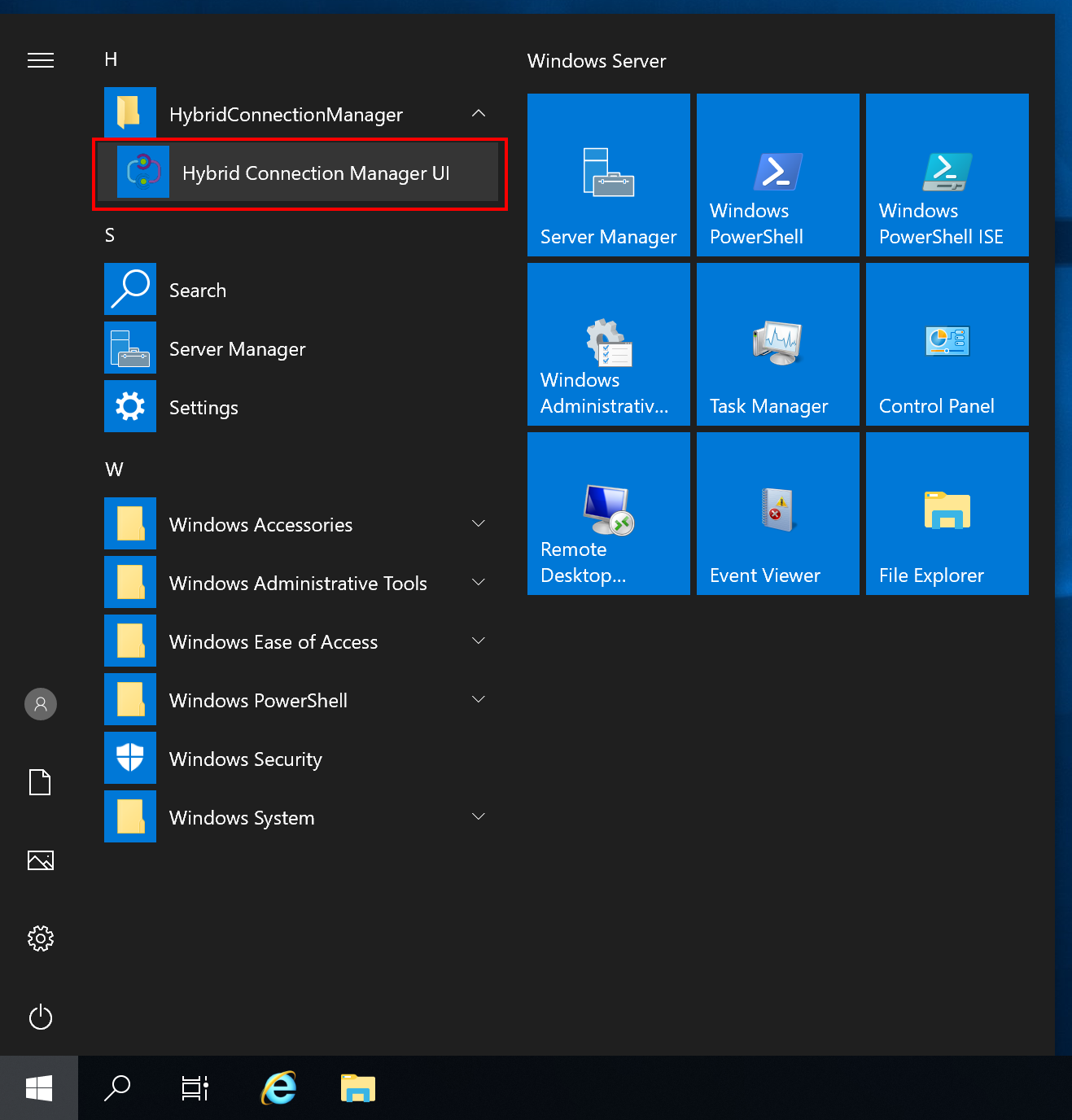The image size is (1072, 1120).
Task: Click the letter H group header
Action: [x=112, y=59]
